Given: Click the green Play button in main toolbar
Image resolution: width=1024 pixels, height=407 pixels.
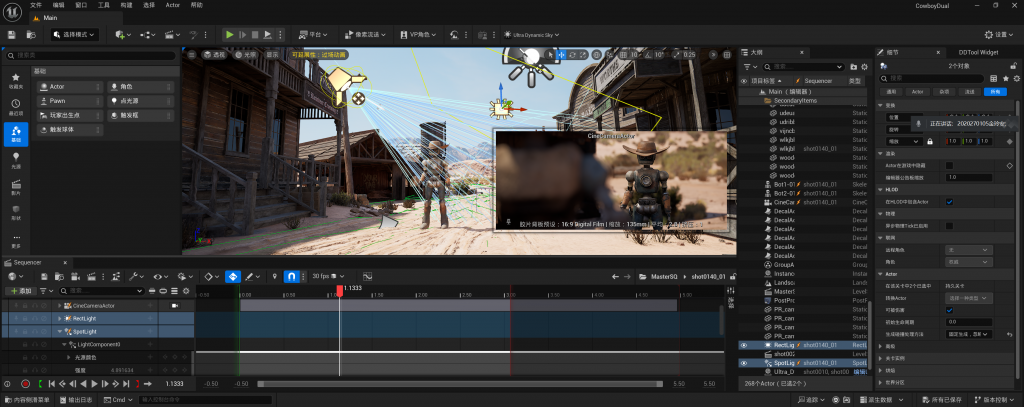Looking at the screenshot, I should pyautogui.click(x=229, y=34).
